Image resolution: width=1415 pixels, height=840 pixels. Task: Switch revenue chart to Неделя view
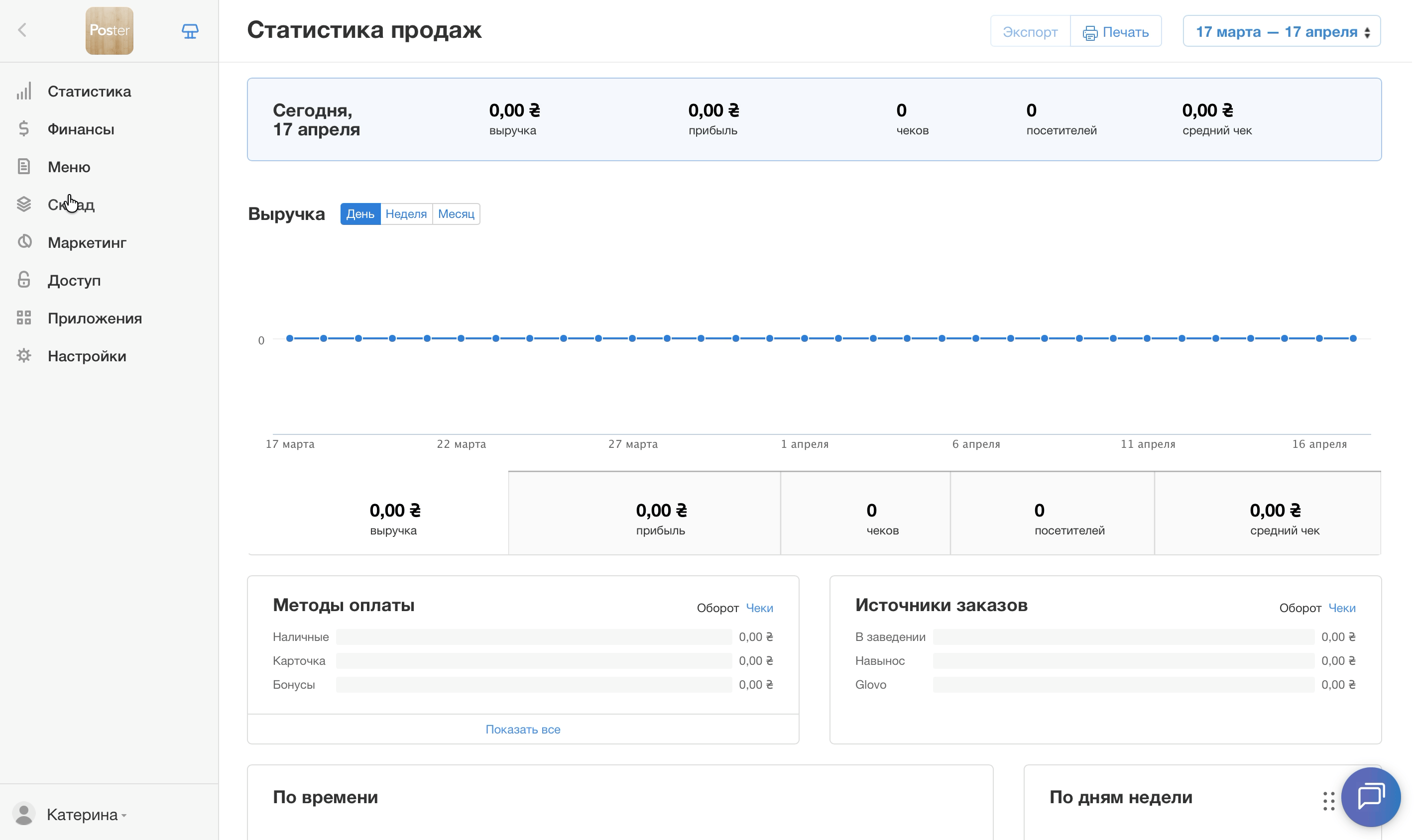(406, 213)
